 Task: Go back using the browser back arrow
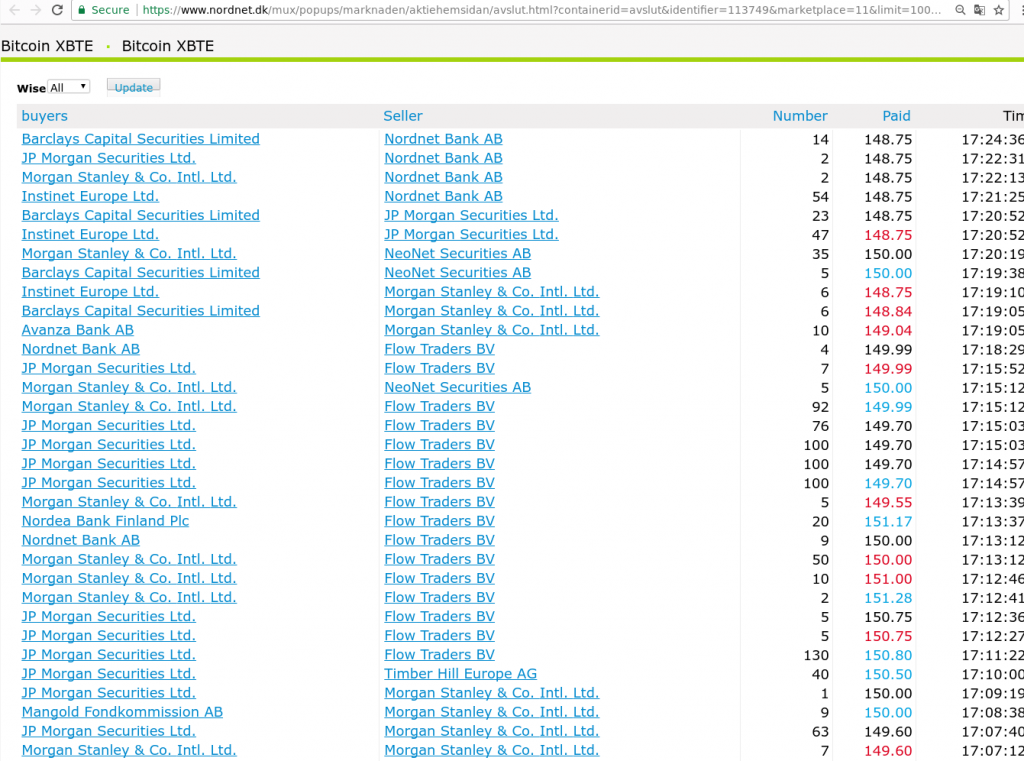pos(14,10)
